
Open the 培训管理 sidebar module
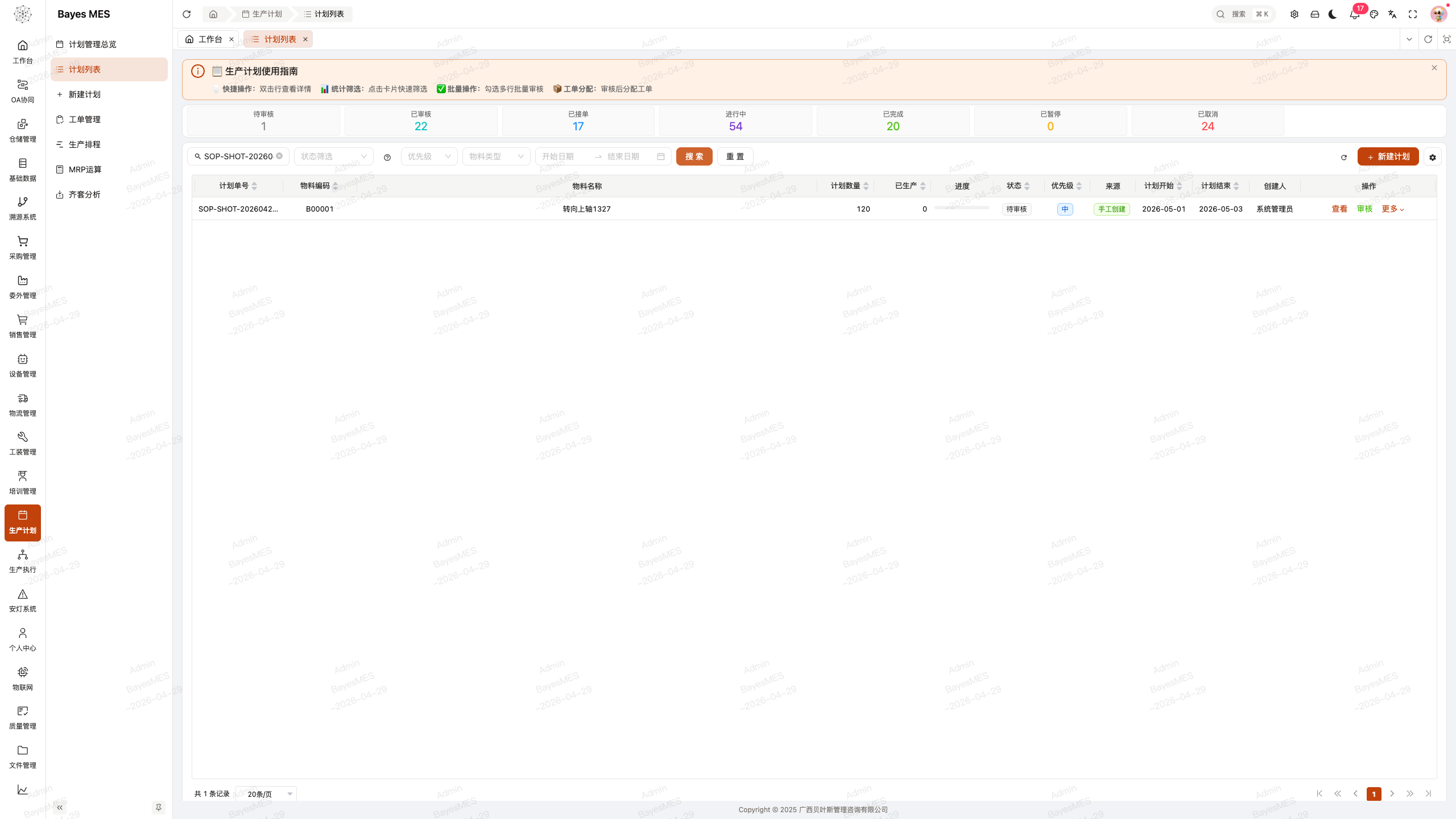[23, 483]
